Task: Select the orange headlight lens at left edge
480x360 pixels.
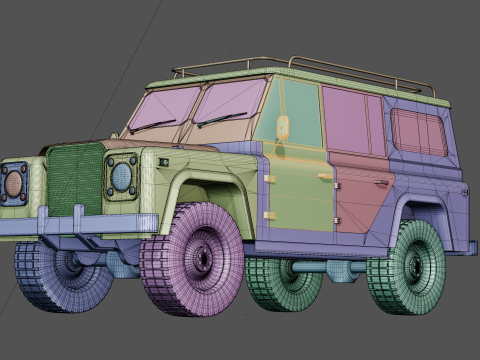Action: tap(13, 184)
